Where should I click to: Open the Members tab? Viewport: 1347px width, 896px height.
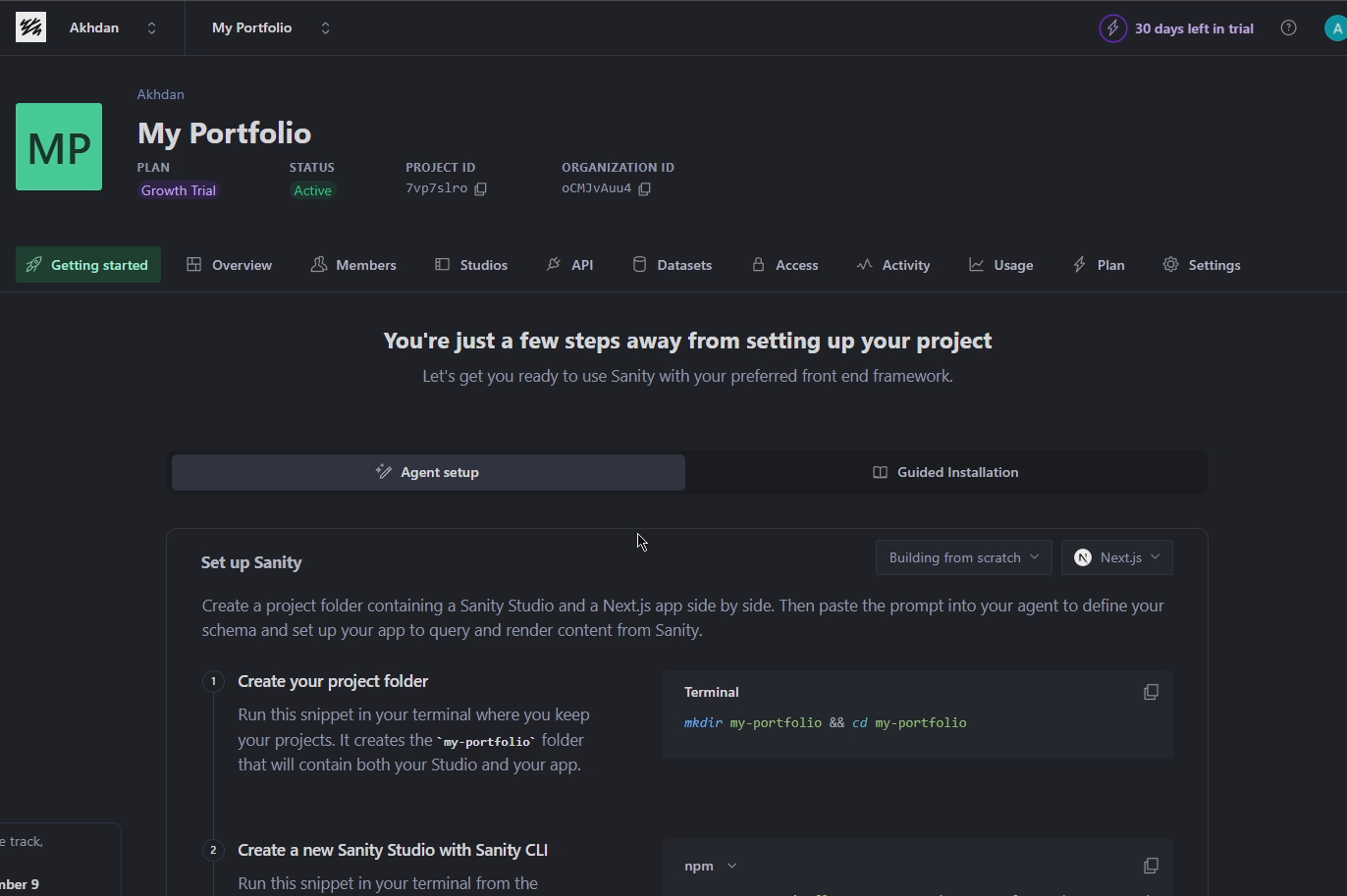(x=353, y=265)
